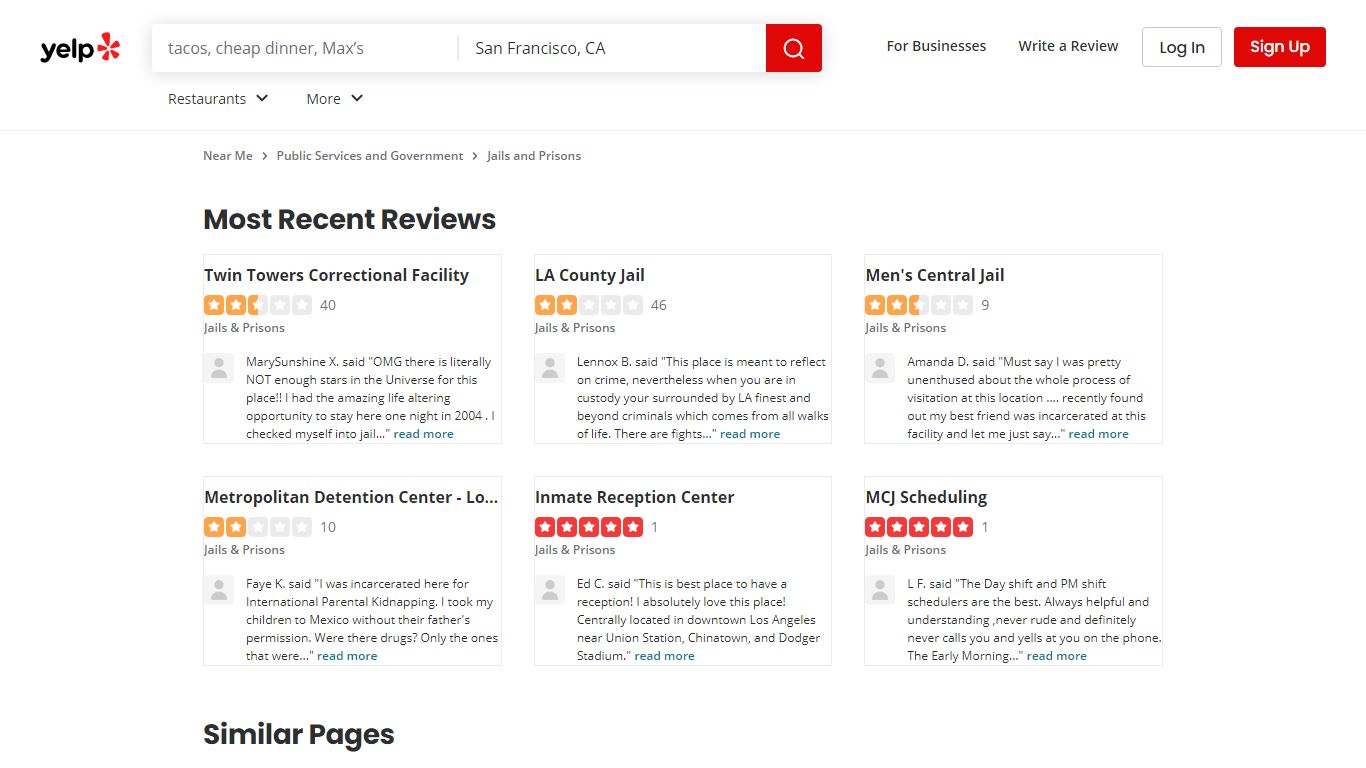Focus the search terms input field
The image size is (1366, 768).
click(x=305, y=48)
